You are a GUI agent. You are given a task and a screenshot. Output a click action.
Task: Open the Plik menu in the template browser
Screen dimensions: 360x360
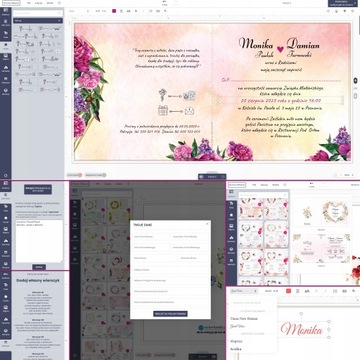254,185
